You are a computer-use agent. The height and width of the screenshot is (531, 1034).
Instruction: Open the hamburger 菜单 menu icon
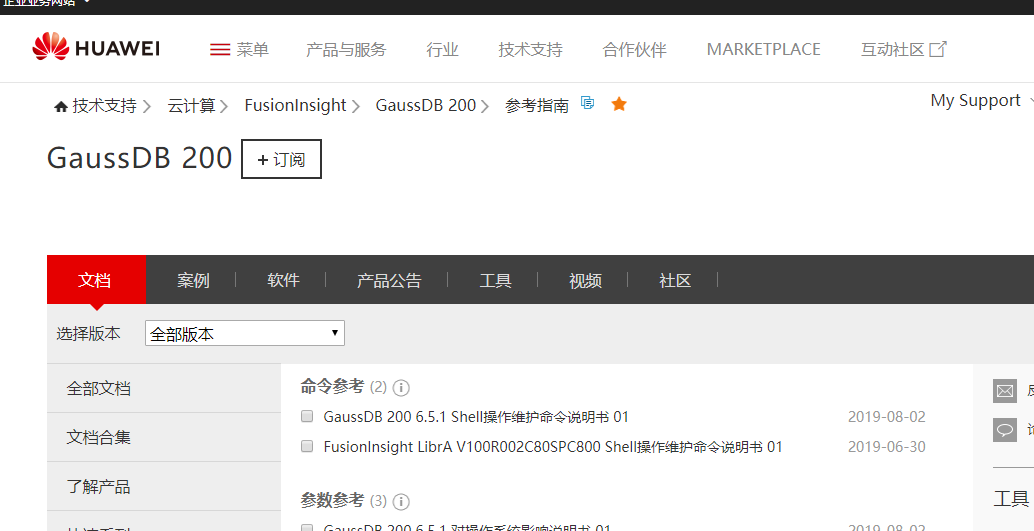click(220, 49)
